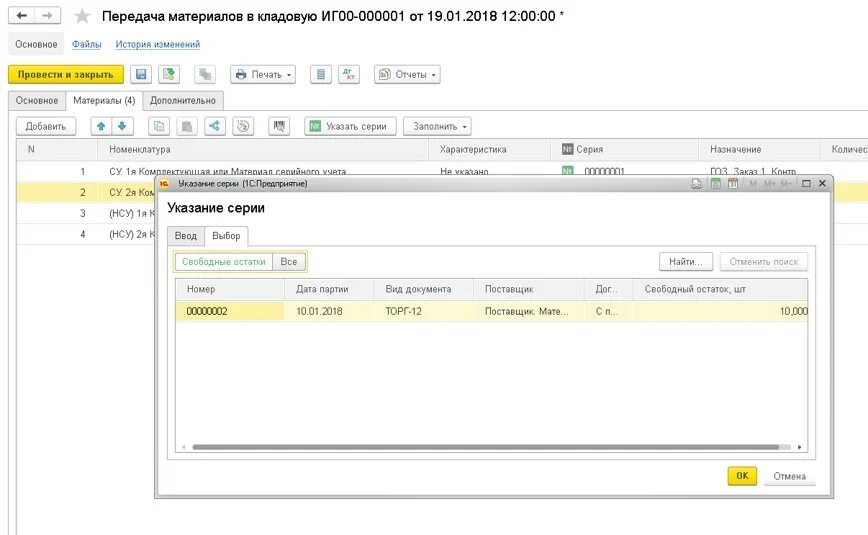The image size is (868, 535).
Task: Post the document with the green arrow icon
Action: coord(169,74)
